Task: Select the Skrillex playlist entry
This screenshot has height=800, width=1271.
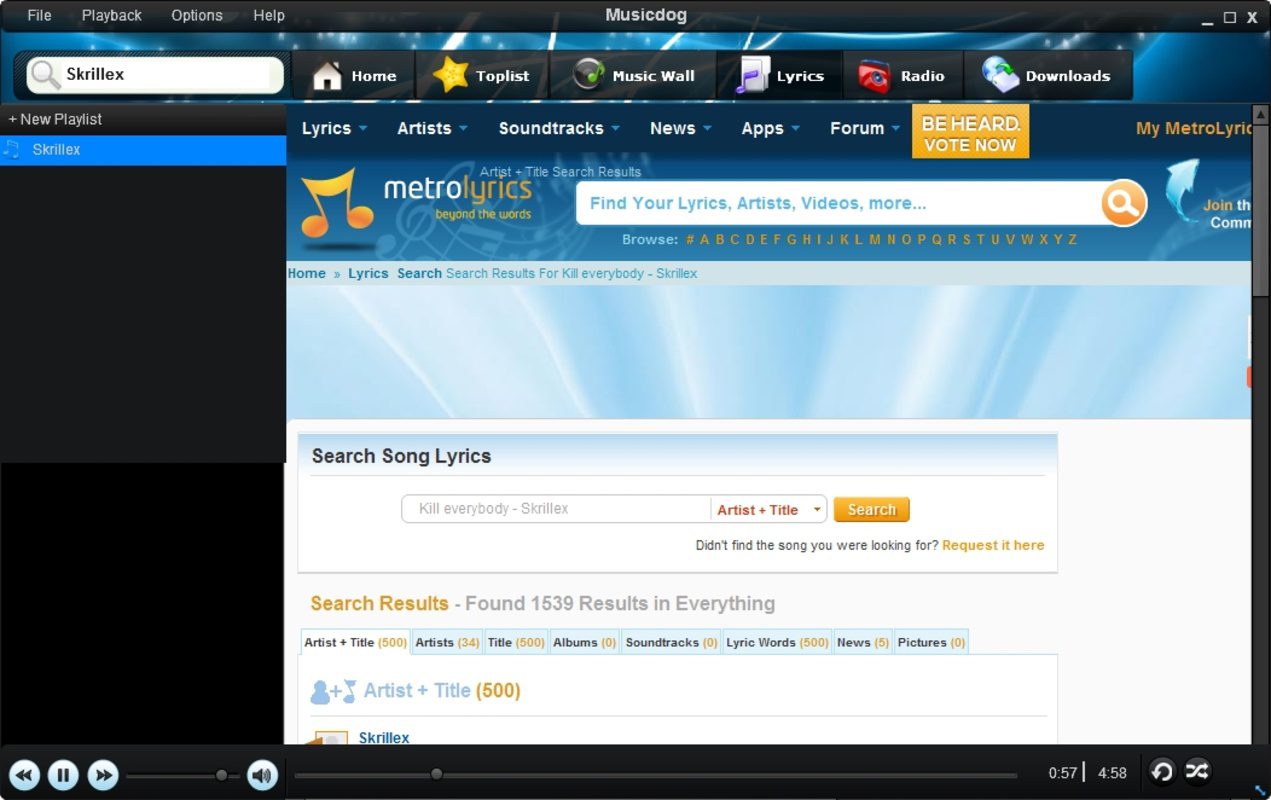Action: coord(143,150)
